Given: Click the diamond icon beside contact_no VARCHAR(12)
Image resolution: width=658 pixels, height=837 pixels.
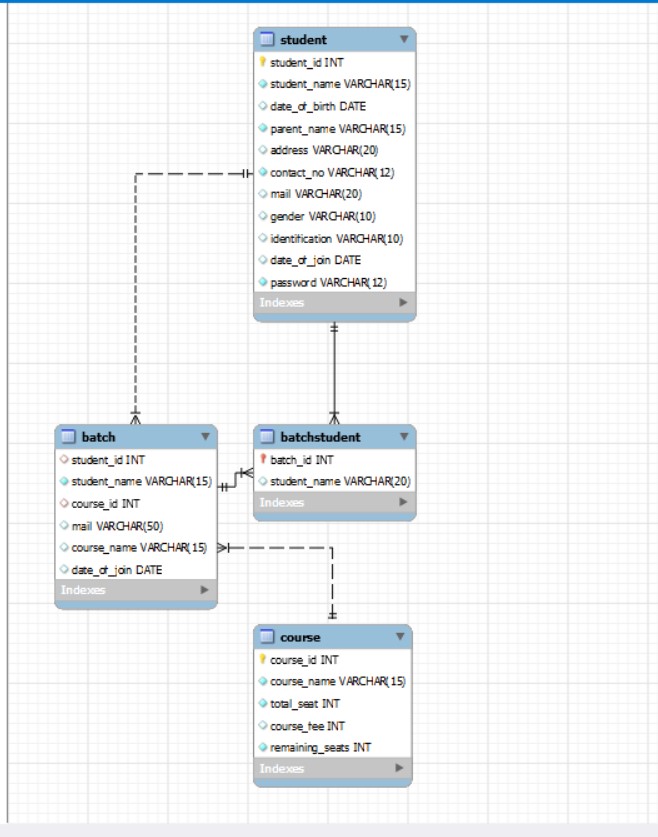Looking at the screenshot, I should pos(263,172).
